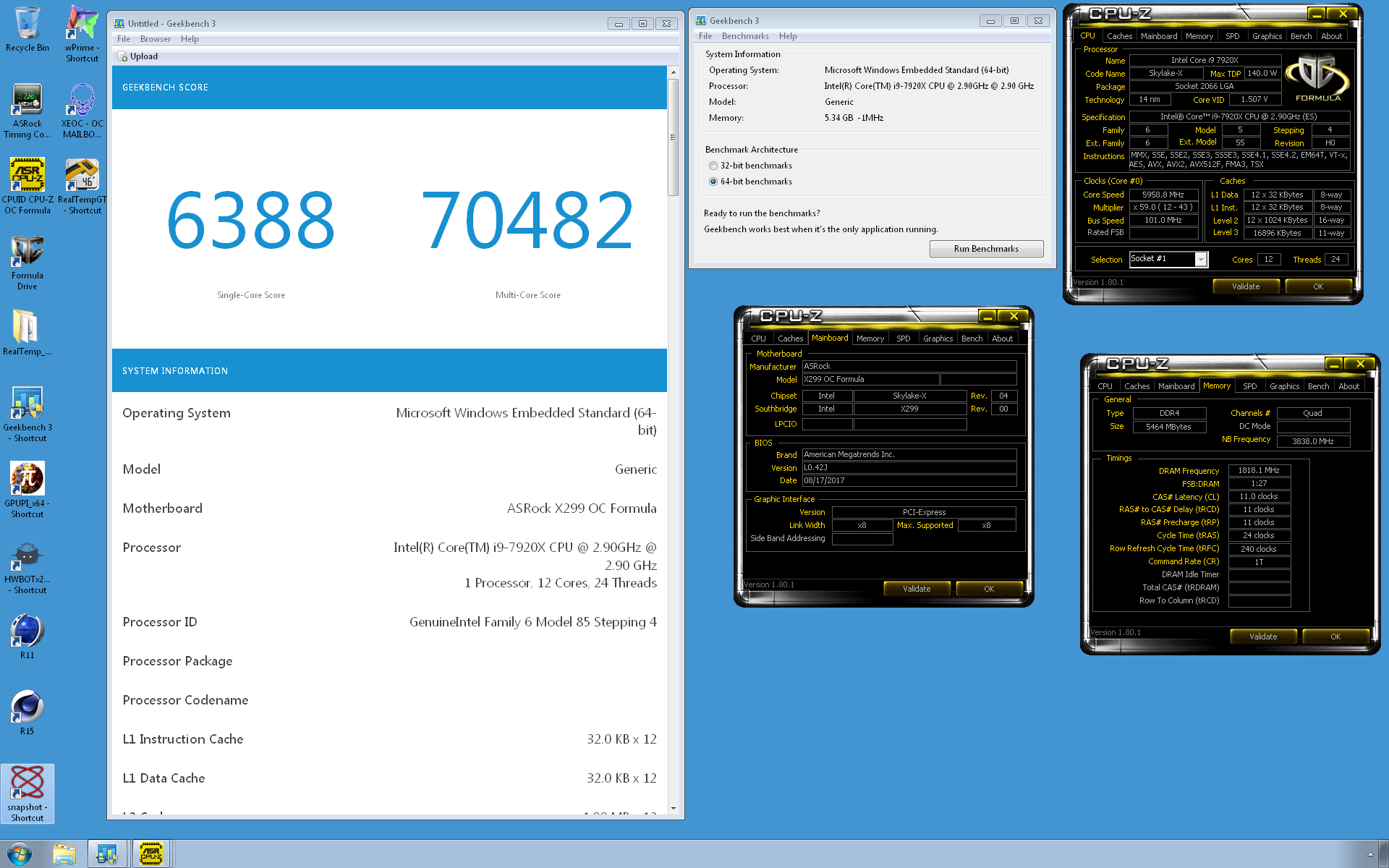
Task: Open Help menu in Geekbench results window
Action: pos(190,39)
